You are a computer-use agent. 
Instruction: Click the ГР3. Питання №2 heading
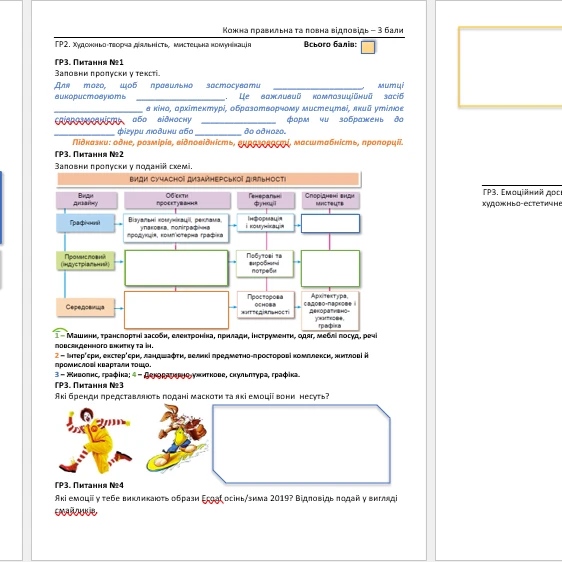(89, 154)
